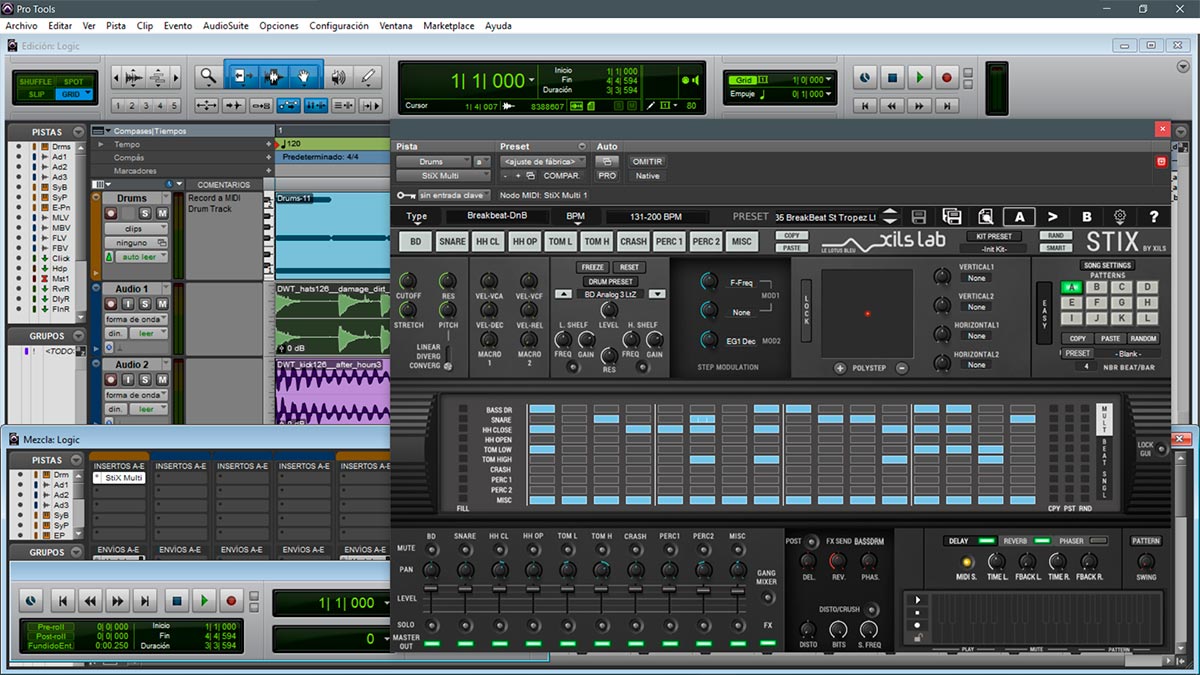Click the polystep minus icon

click(x=901, y=368)
